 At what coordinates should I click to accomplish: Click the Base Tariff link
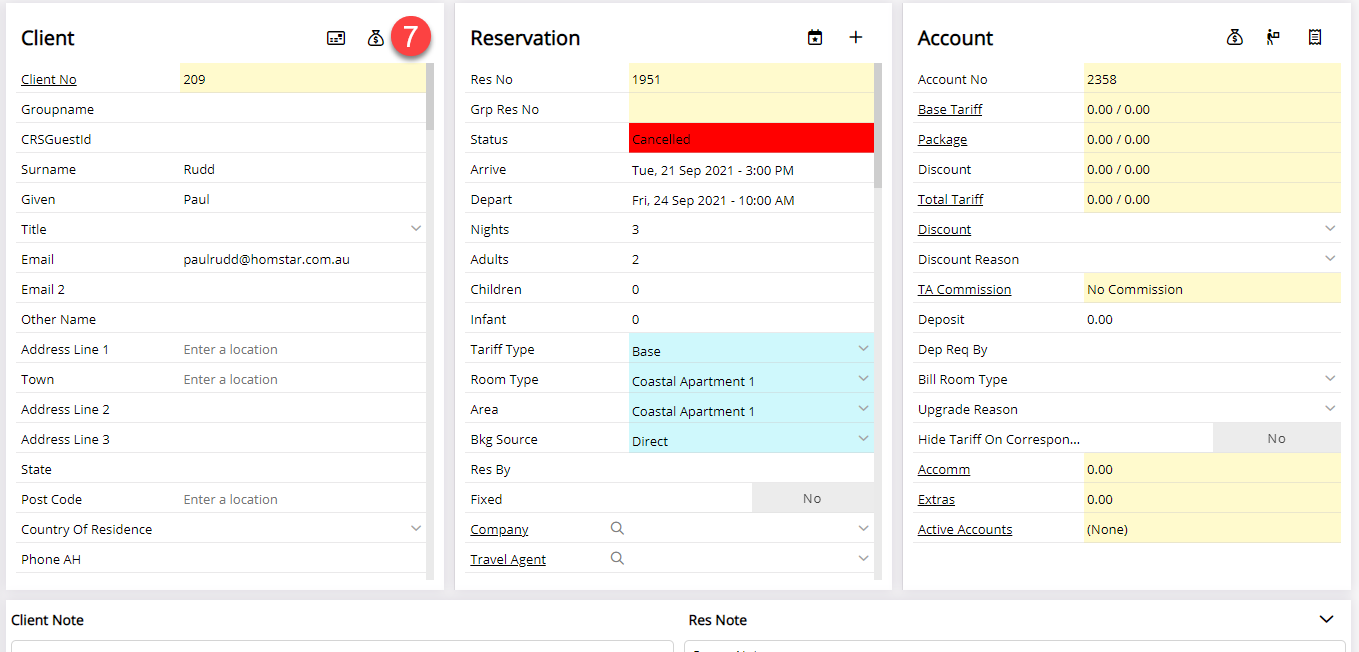950,110
